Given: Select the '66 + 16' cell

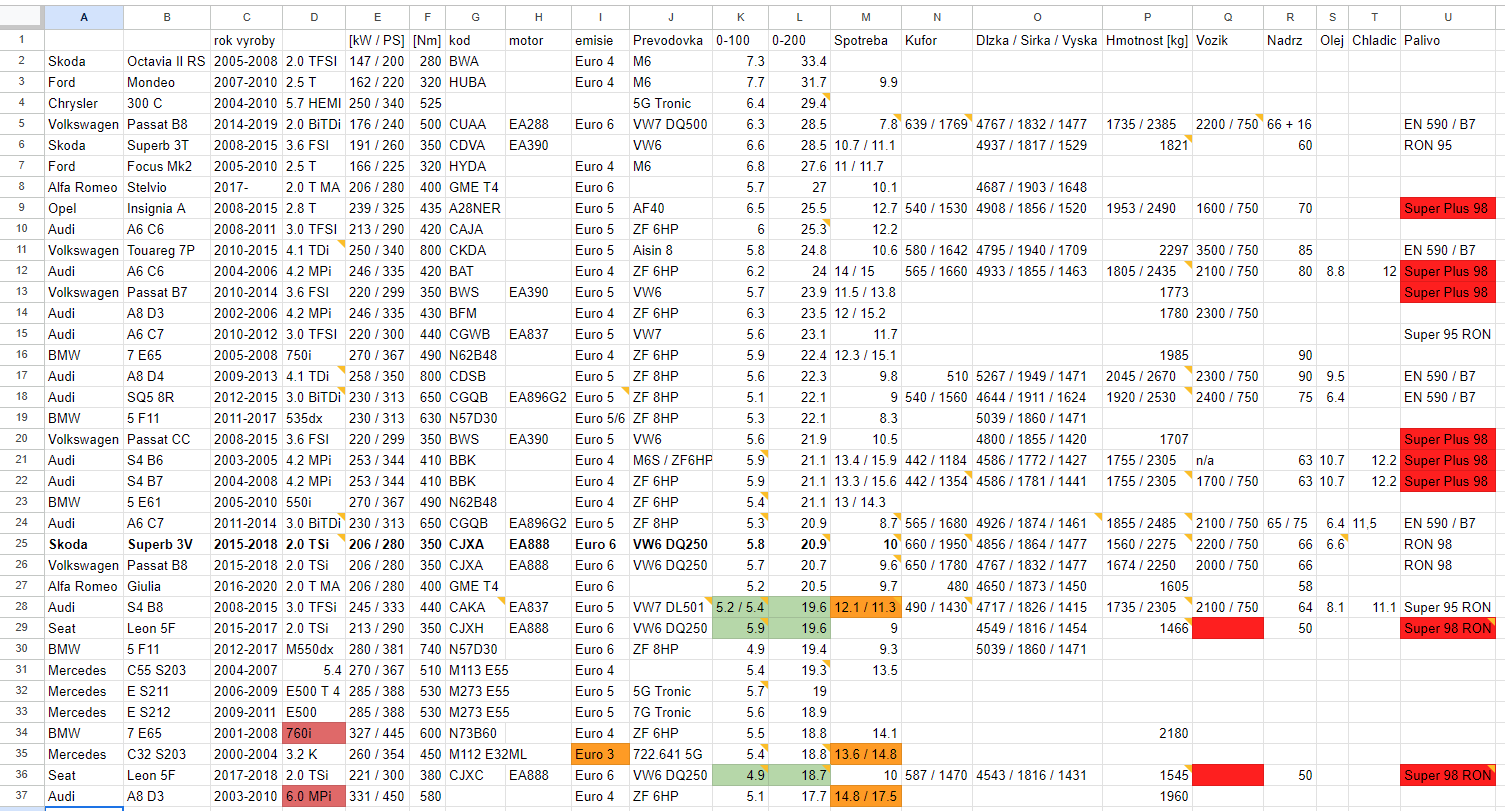Looking at the screenshot, I should (1290, 124).
